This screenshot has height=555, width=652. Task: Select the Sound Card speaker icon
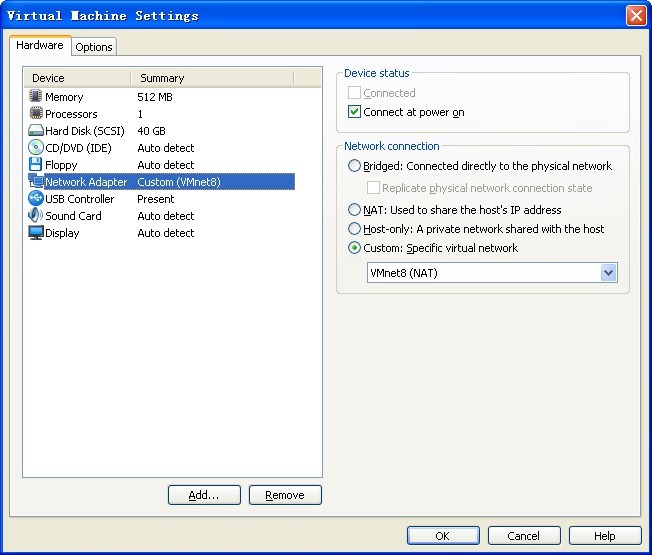(x=36, y=216)
